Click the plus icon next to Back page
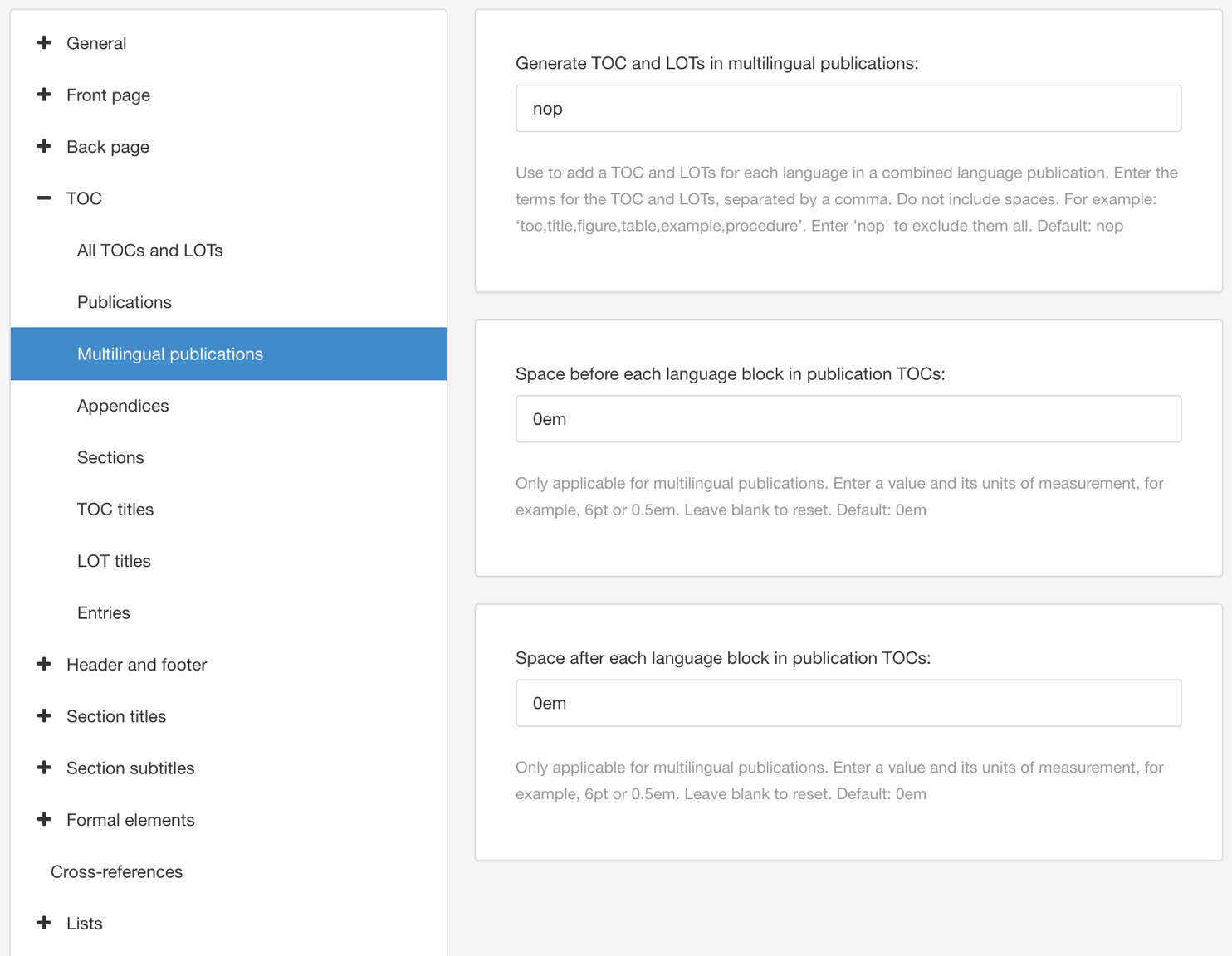This screenshot has height=956, width=1232. point(44,146)
